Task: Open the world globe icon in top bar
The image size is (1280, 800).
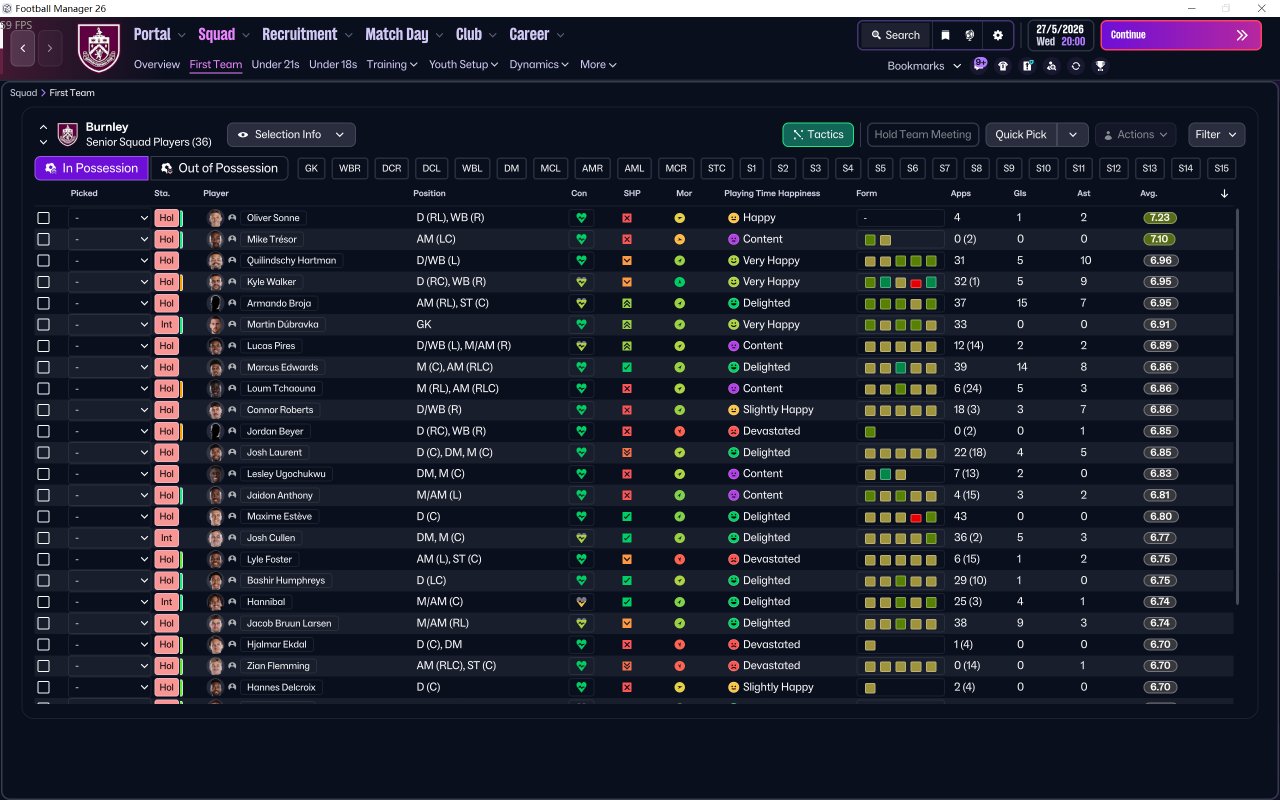Action: pyautogui.click(x=970, y=35)
